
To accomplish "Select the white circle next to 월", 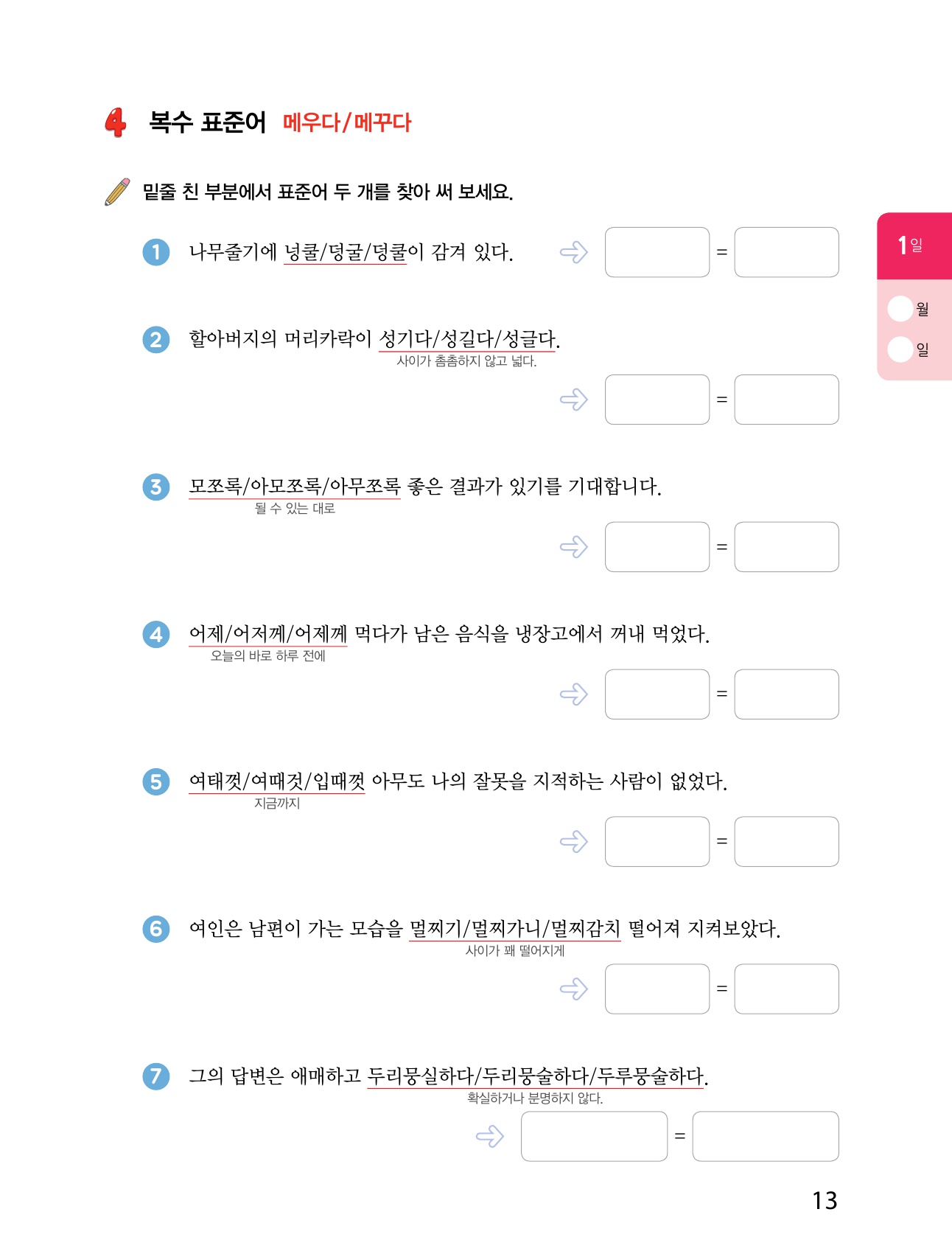I will [x=900, y=308].
